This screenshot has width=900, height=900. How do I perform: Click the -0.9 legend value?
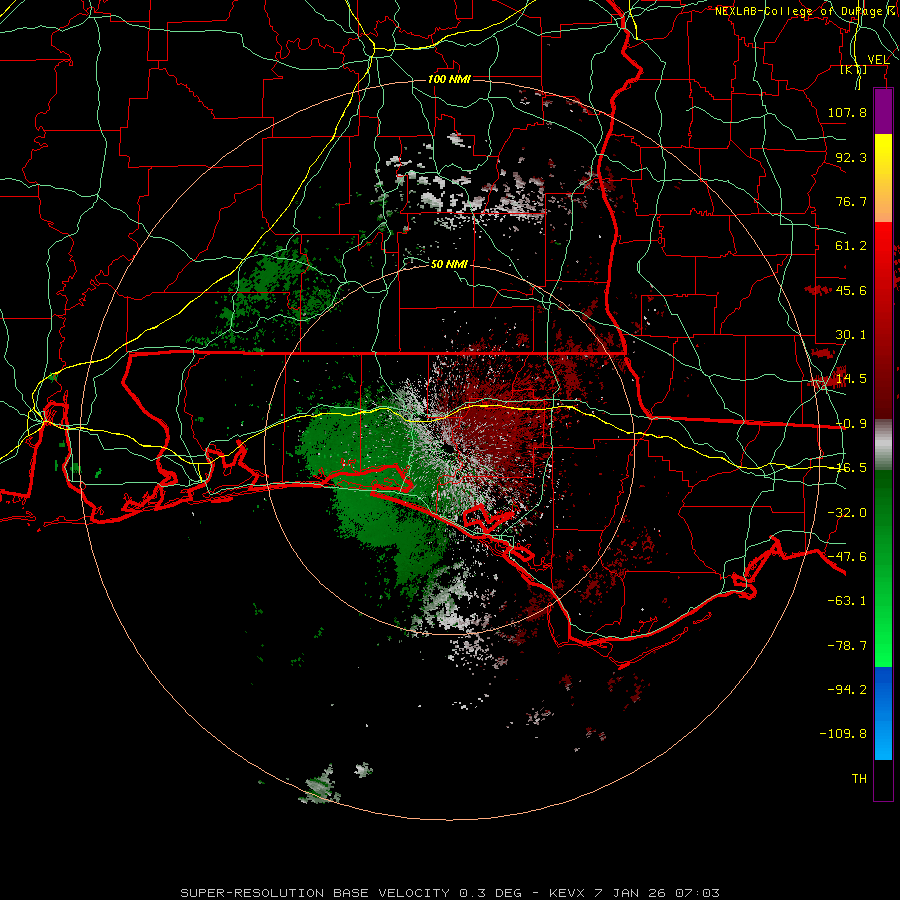pos(851,424)
